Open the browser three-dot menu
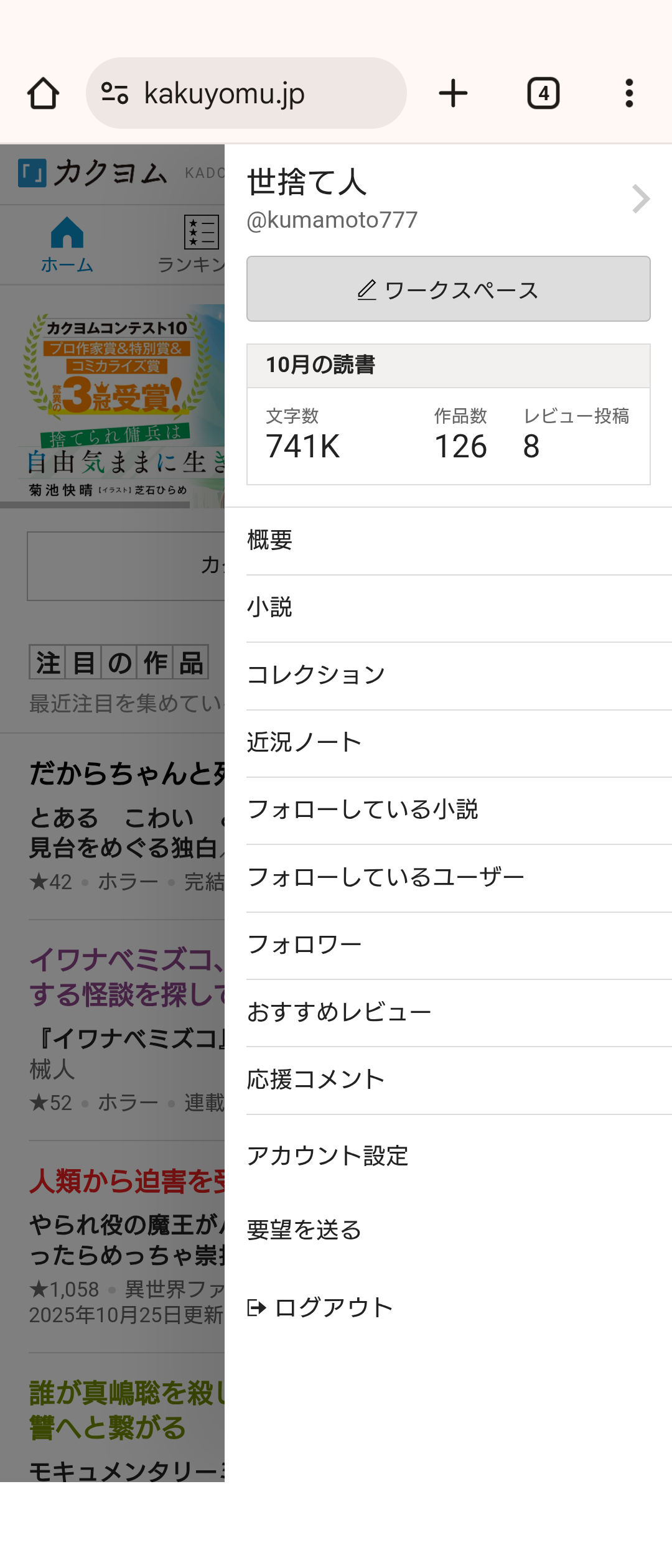 [x=629, y=93]
